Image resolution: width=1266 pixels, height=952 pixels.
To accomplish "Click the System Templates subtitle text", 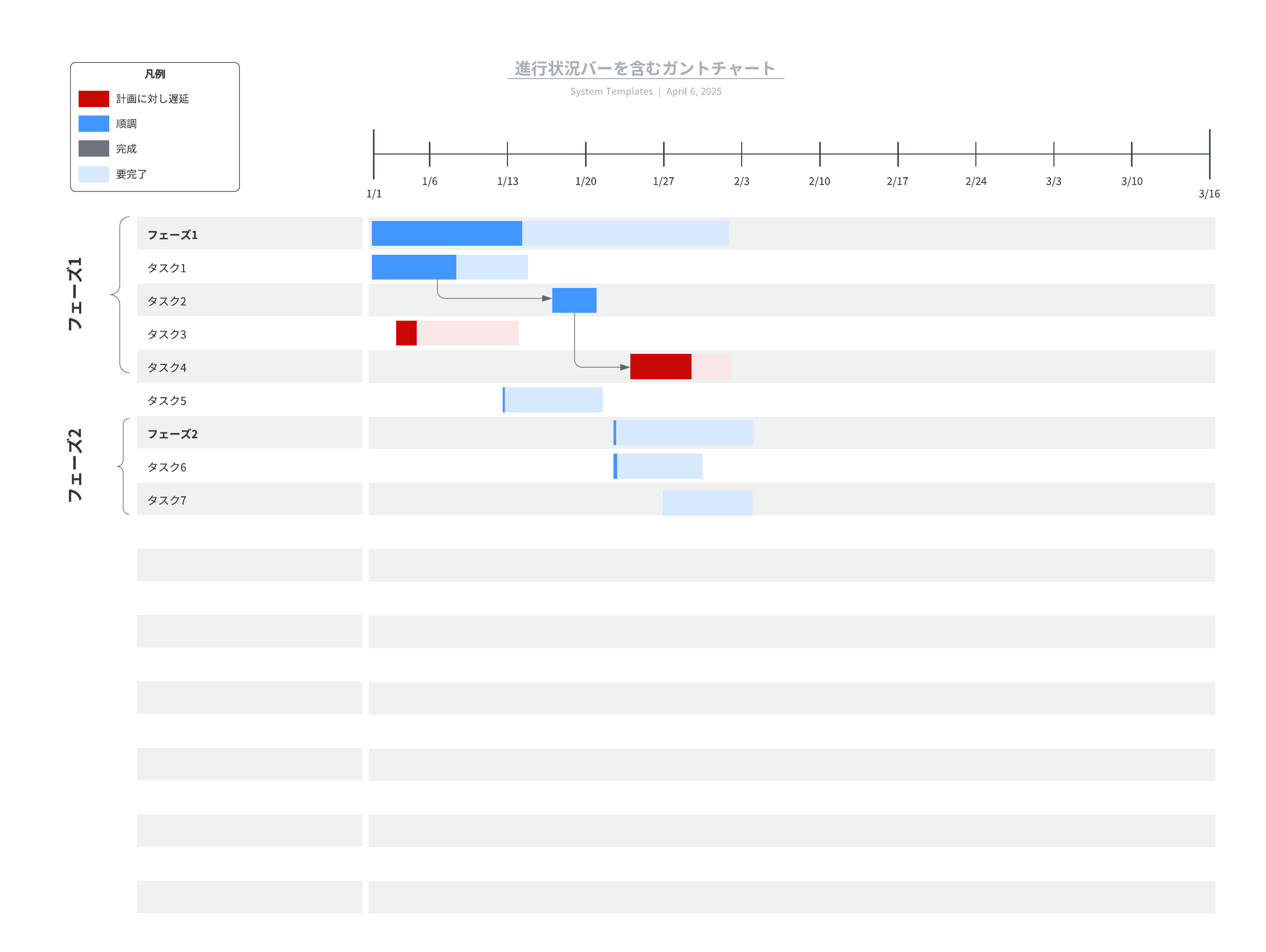I will tap(611, 92).
